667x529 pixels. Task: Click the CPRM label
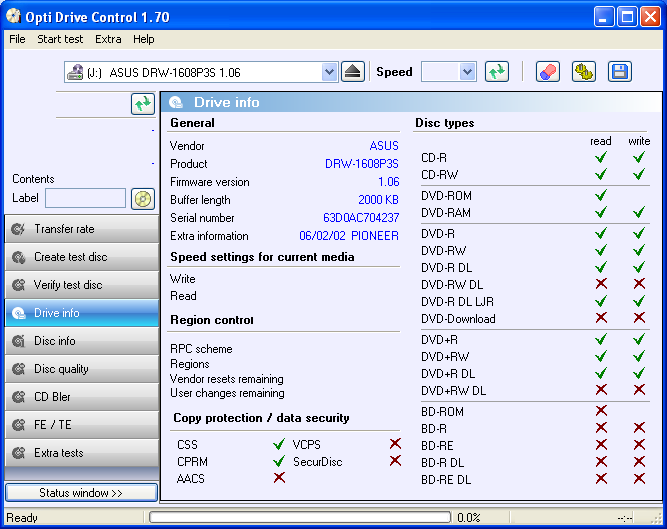[192, 462]
